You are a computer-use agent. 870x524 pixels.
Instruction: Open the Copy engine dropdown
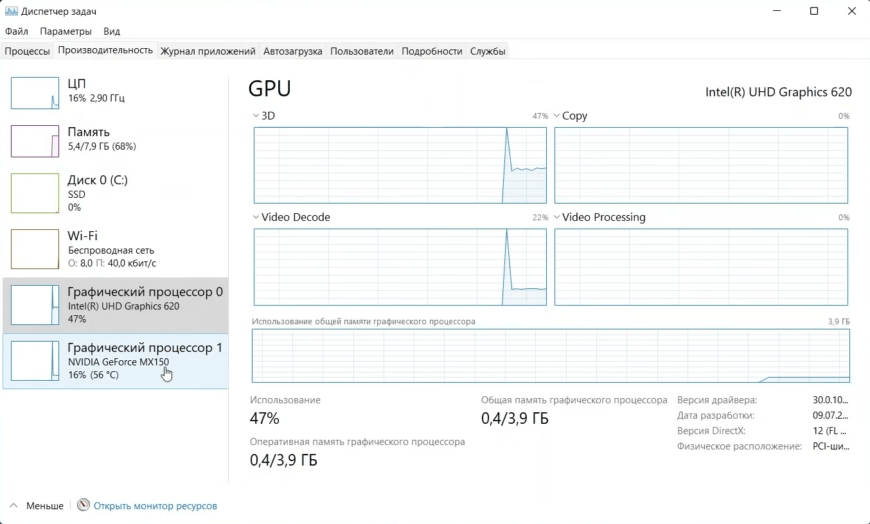557,116
